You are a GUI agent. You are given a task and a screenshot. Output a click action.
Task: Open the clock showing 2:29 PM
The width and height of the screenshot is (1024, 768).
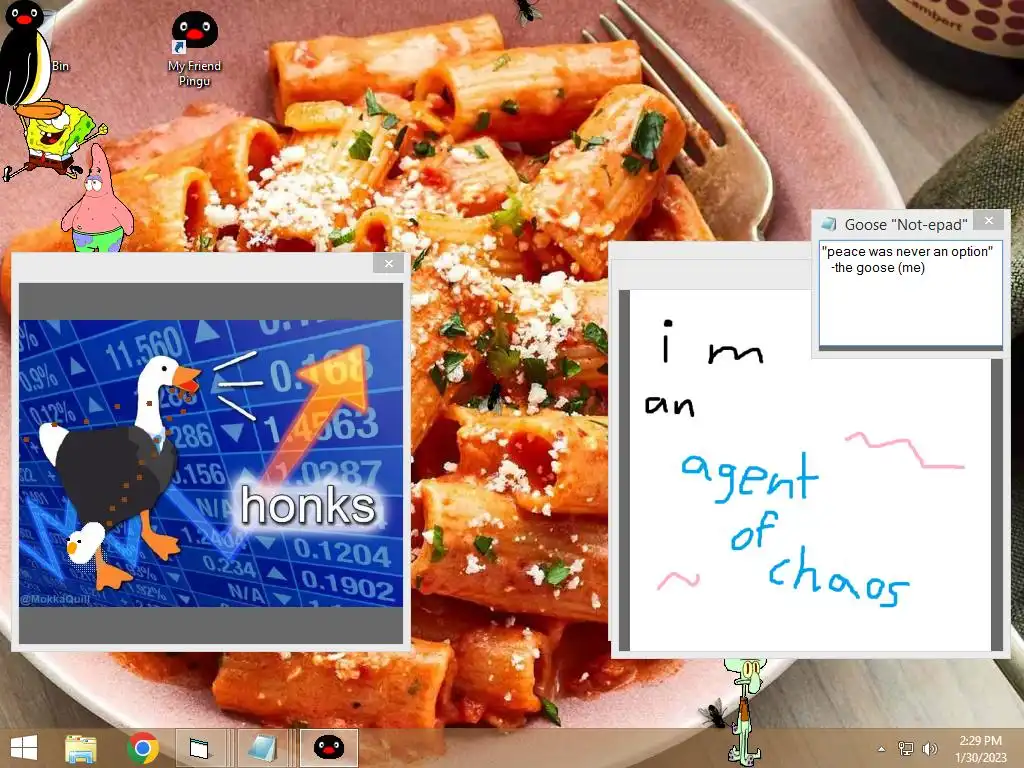pyautogui.click(x=980, y=749)
